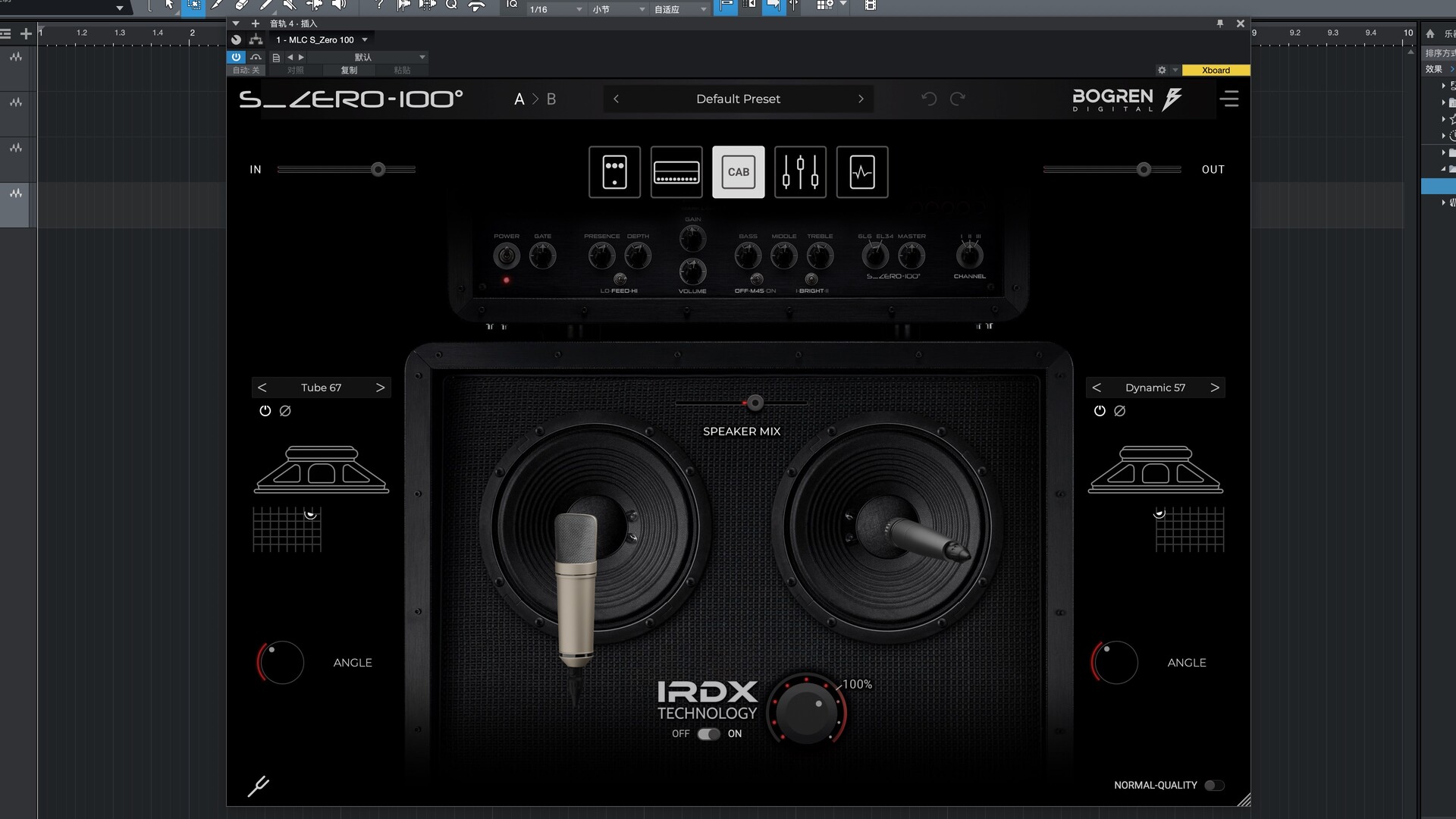This screenshot has height=819, width=1456.
Task: Invert phase of Dynamic 57 microphone
Action: pyautogui.click(x=1120, y=410)
